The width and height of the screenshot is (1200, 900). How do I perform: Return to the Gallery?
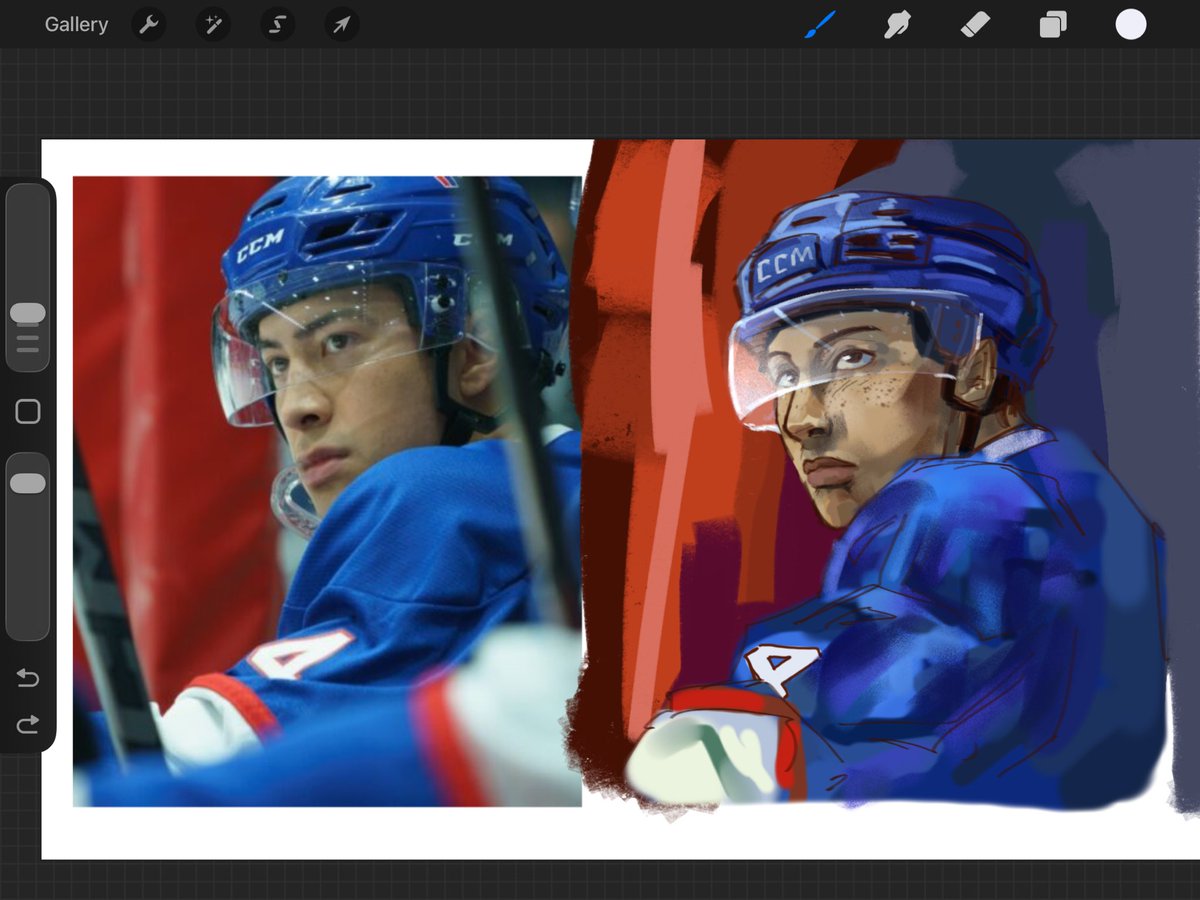tap(76, 25)
